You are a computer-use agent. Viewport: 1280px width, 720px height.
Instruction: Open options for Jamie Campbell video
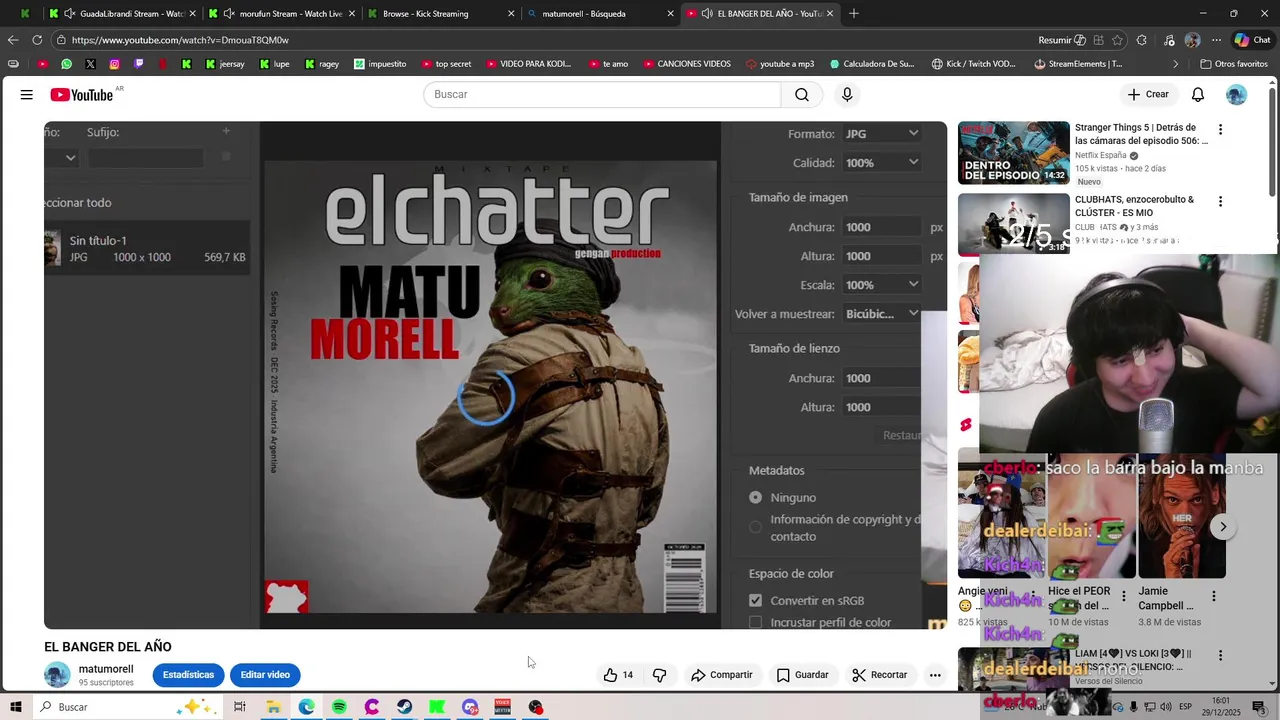pyautogui.click(x=1214, y=596)
